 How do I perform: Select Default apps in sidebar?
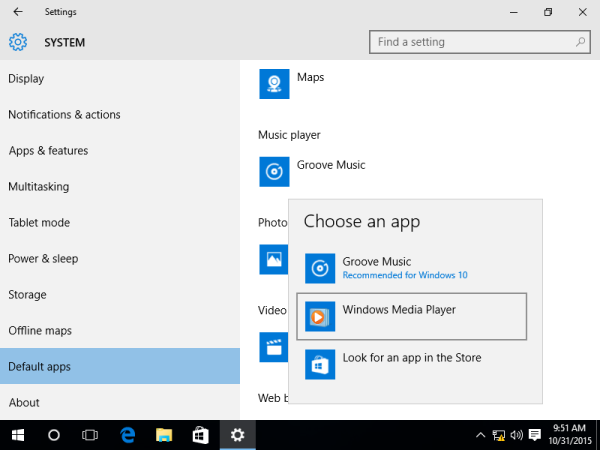coord(120,366)
